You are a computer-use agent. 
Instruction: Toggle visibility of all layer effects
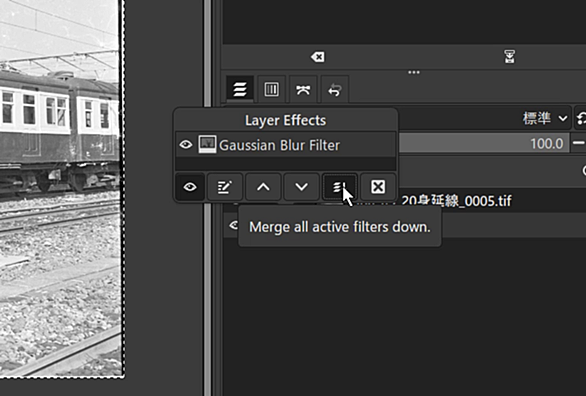coord(190,186)
